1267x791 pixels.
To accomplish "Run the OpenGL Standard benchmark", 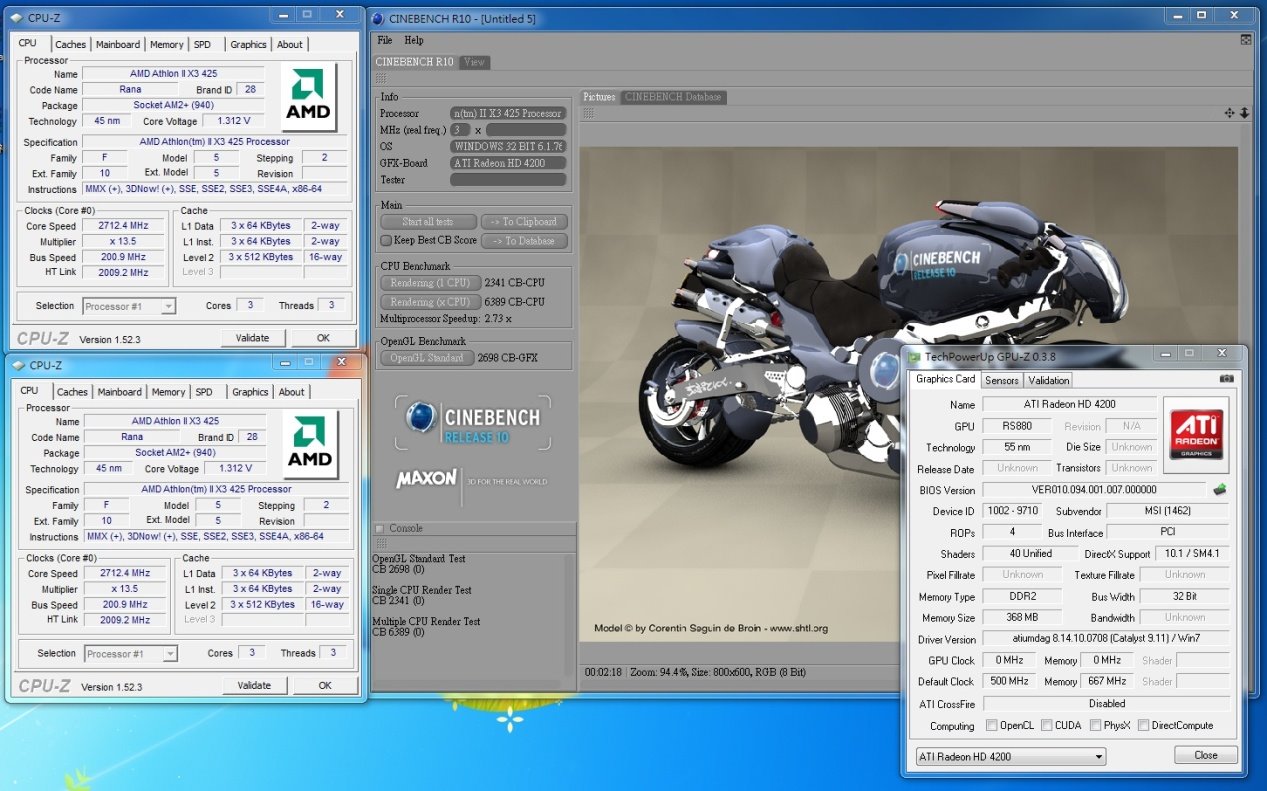I will pos(427,358).
